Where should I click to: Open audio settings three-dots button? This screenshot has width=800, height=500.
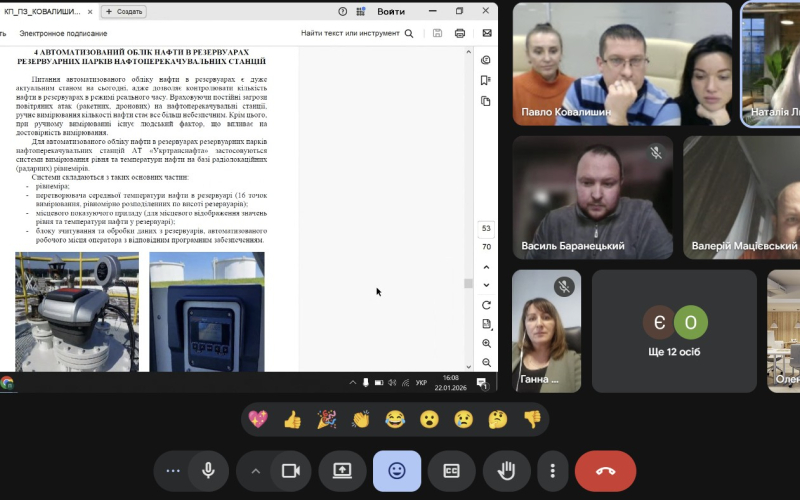pos(172,470)
